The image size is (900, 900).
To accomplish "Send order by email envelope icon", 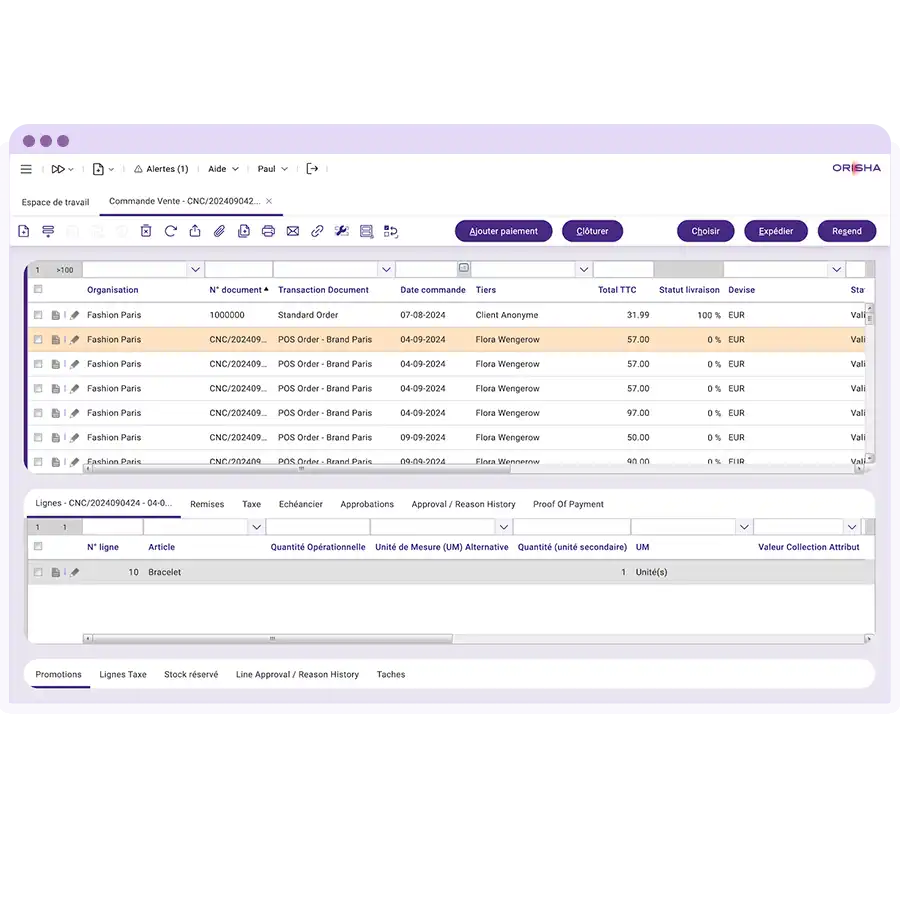I will 293,231.
